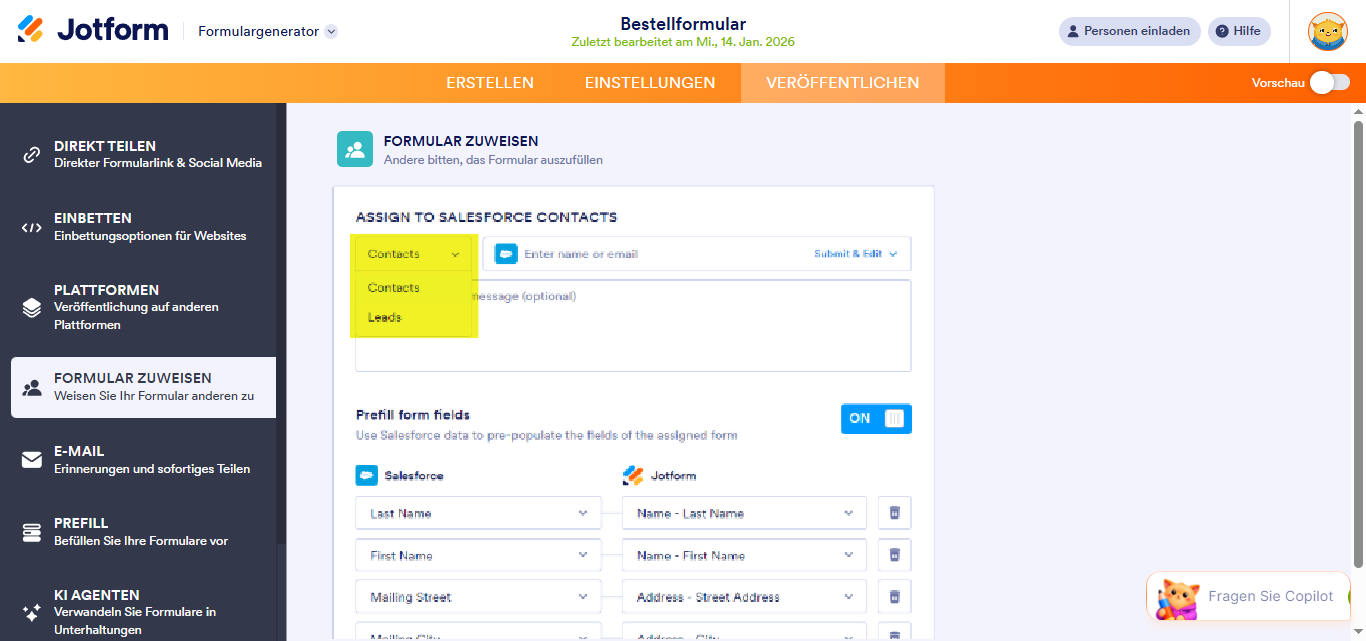Image resolution: width=1366 pixels, height=641 pixels.
Task: Open Plattformen section in sidebar
Action: coord(143,307)
